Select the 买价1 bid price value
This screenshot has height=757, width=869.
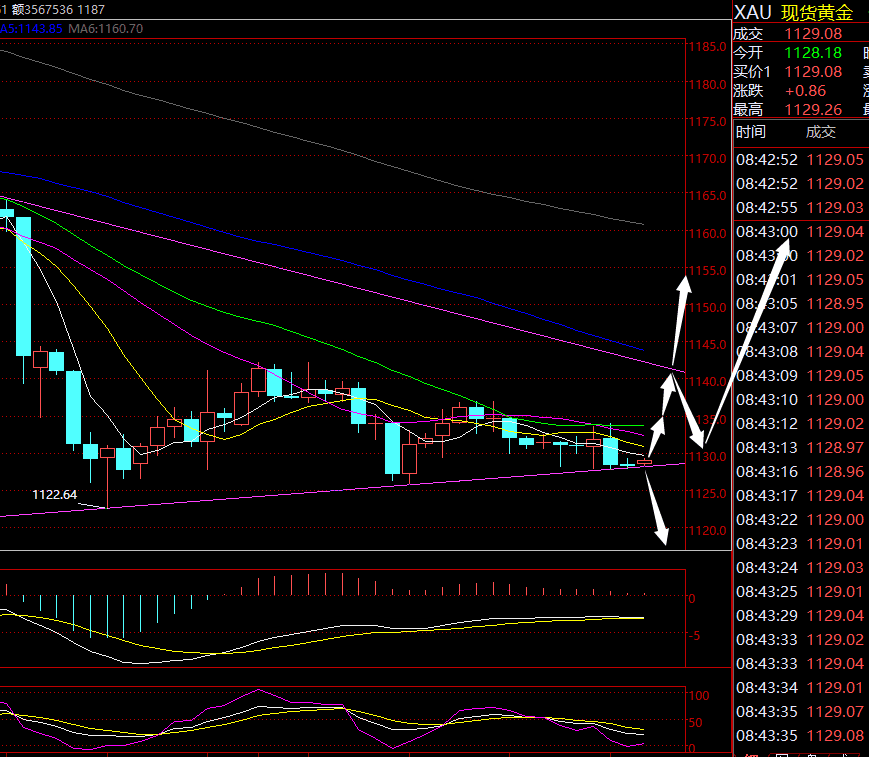click(813, 71)
